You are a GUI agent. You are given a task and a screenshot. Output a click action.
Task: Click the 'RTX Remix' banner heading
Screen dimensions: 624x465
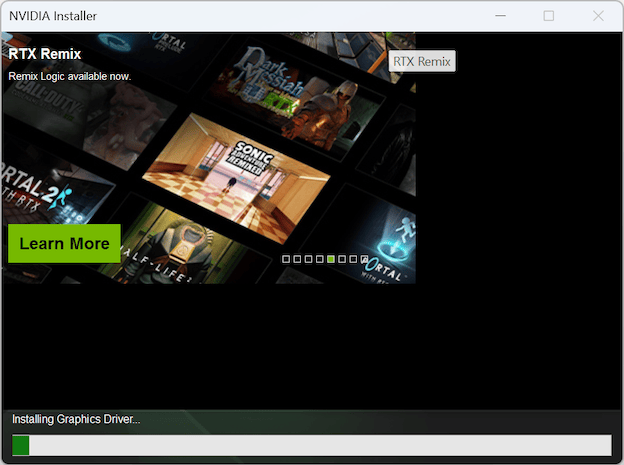[x=45, y=54]
